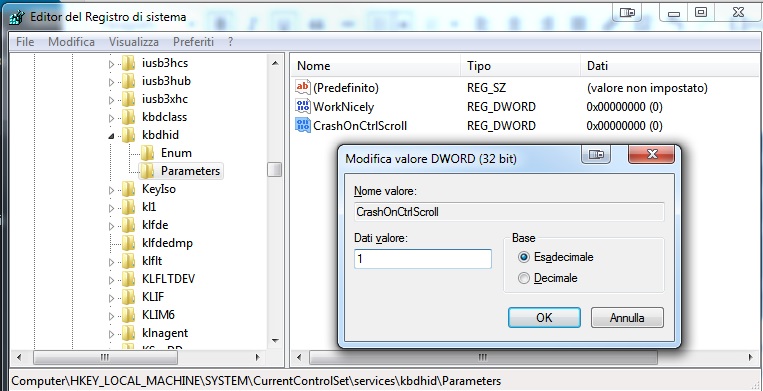Select the iusb3hub folder icon
The height and width of the screenshot is (391, 763).
coord(128,81)
